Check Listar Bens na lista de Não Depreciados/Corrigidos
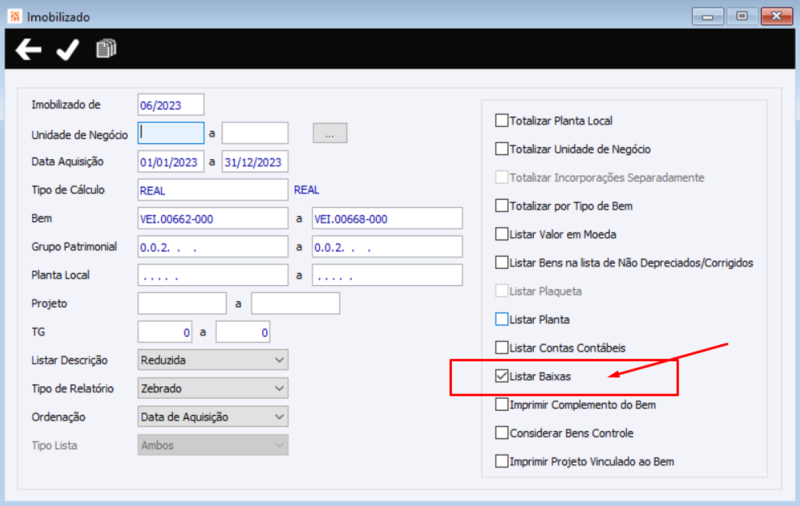Image resolution: width=800 pixels, height=506 pixels. (x=502, y=263)
